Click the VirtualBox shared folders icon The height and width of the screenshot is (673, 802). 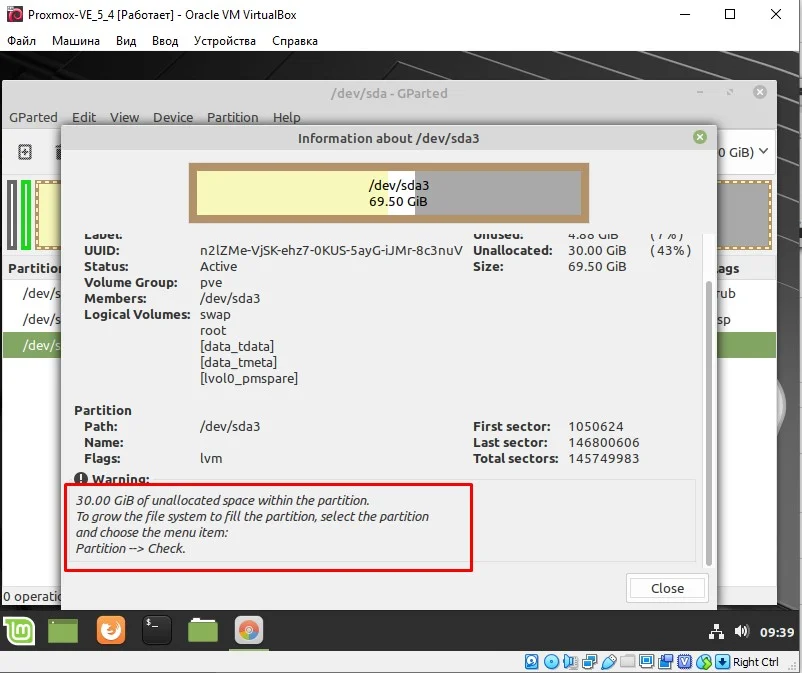pos(627,661)
